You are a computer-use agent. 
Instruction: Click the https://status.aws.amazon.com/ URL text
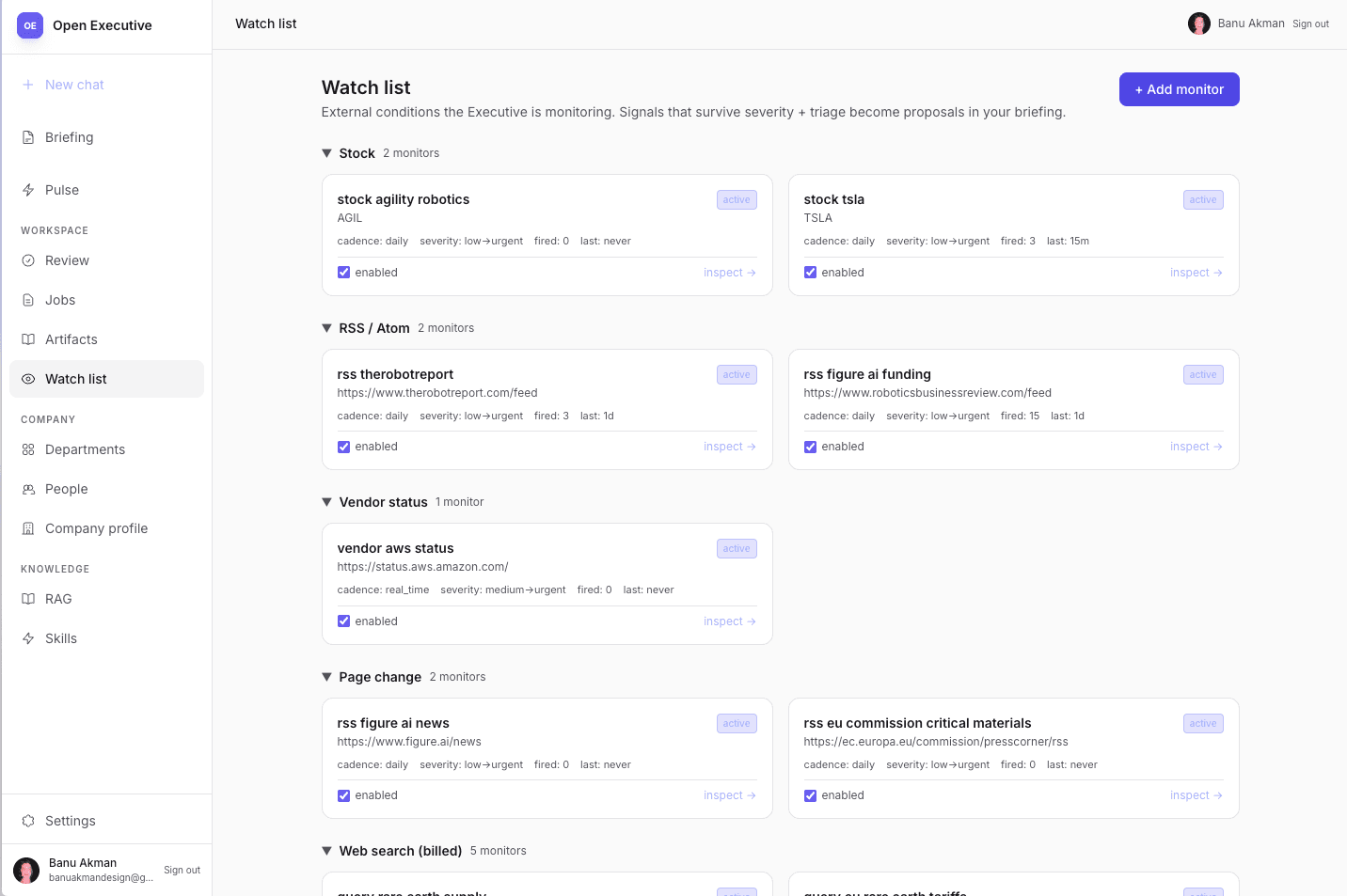coord(422,567)
